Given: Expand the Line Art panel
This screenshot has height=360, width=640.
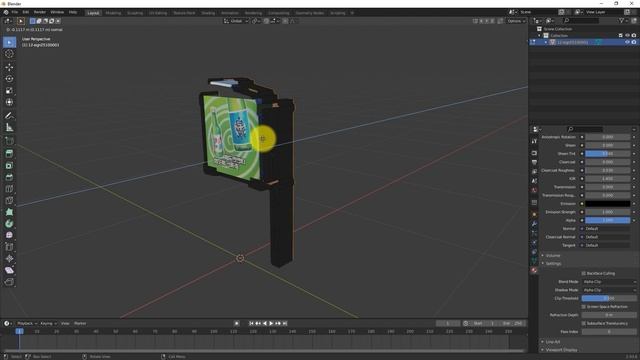Looking at the screenshot, I should [x=553, y=342].
